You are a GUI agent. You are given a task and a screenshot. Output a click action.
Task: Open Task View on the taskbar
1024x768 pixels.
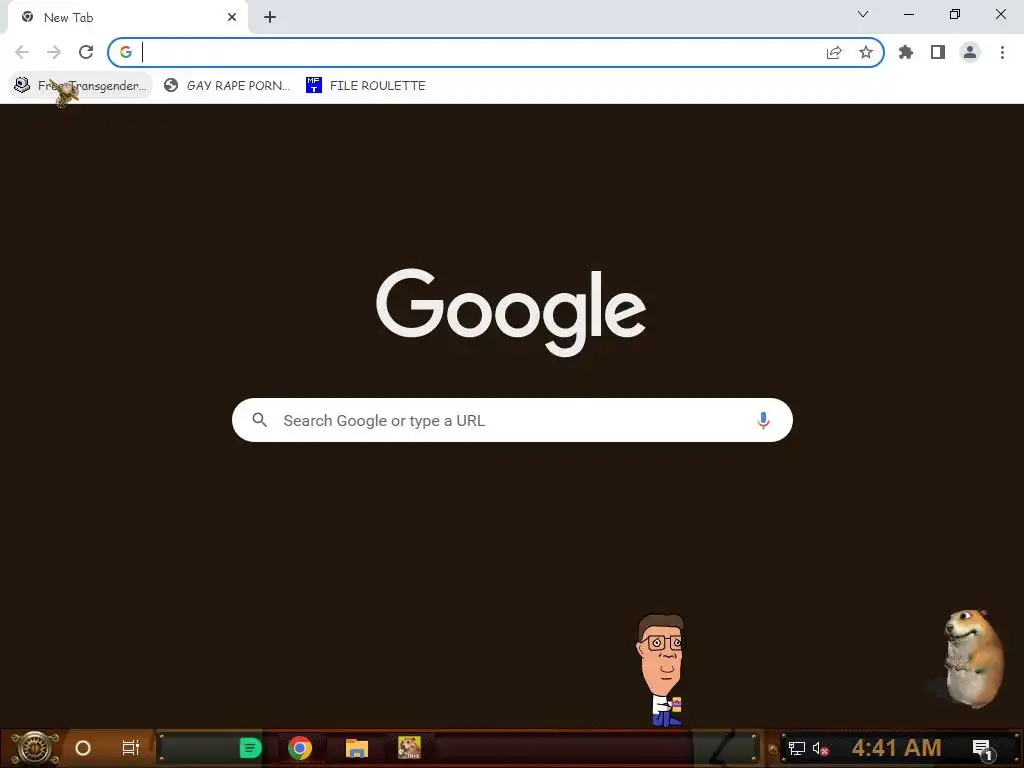[131, 748]
